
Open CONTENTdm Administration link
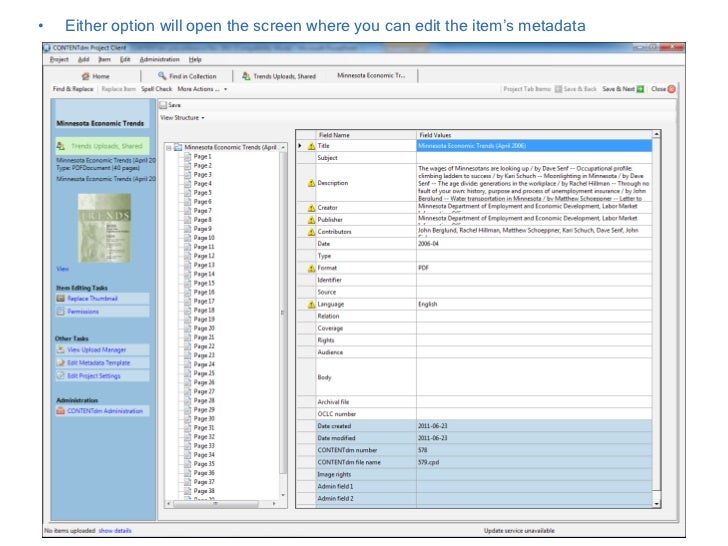[105, 411]
